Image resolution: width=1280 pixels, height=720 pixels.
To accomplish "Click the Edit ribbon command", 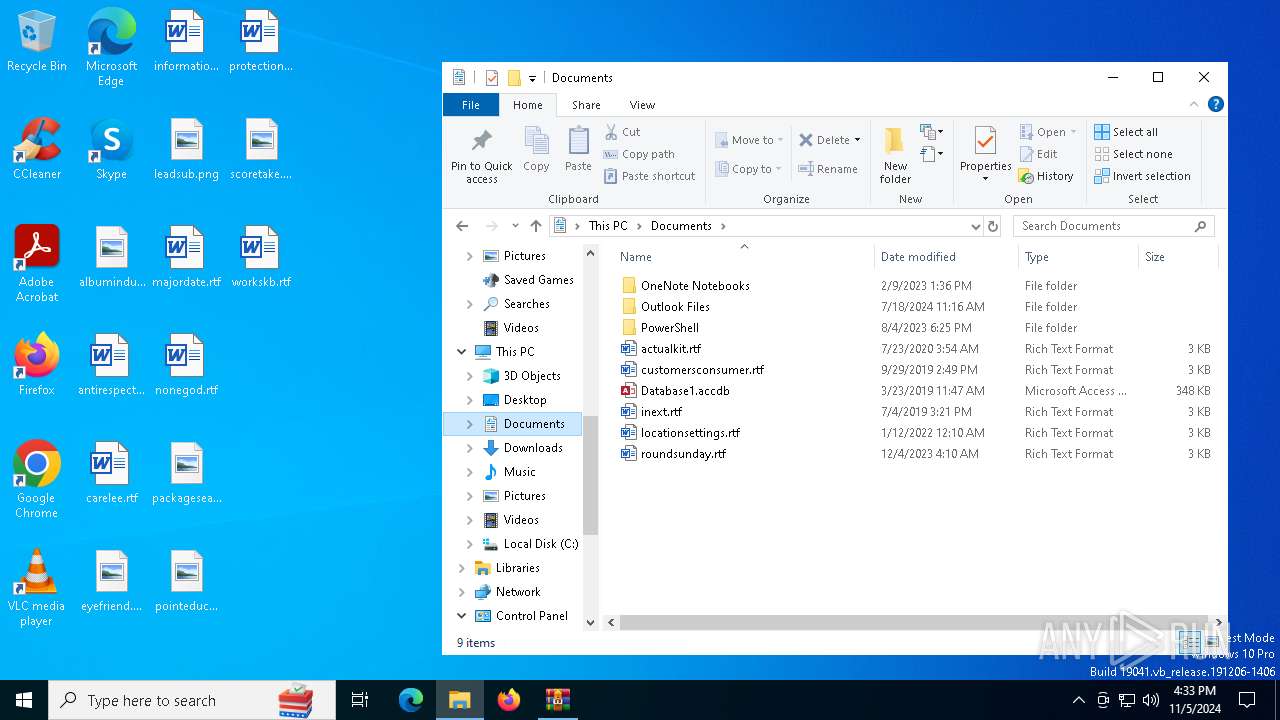I will click(x=1038, y=154).
